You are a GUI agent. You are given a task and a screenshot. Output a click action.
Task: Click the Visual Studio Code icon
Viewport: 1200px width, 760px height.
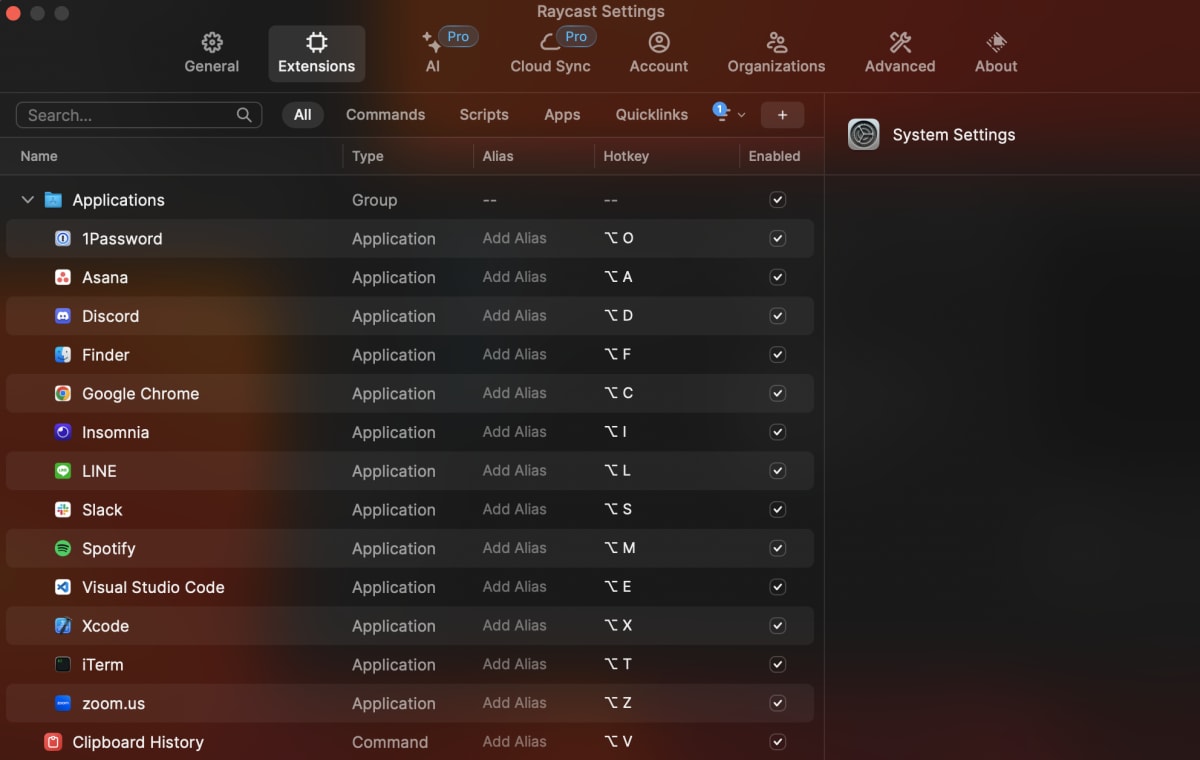[x=63, y=588]
